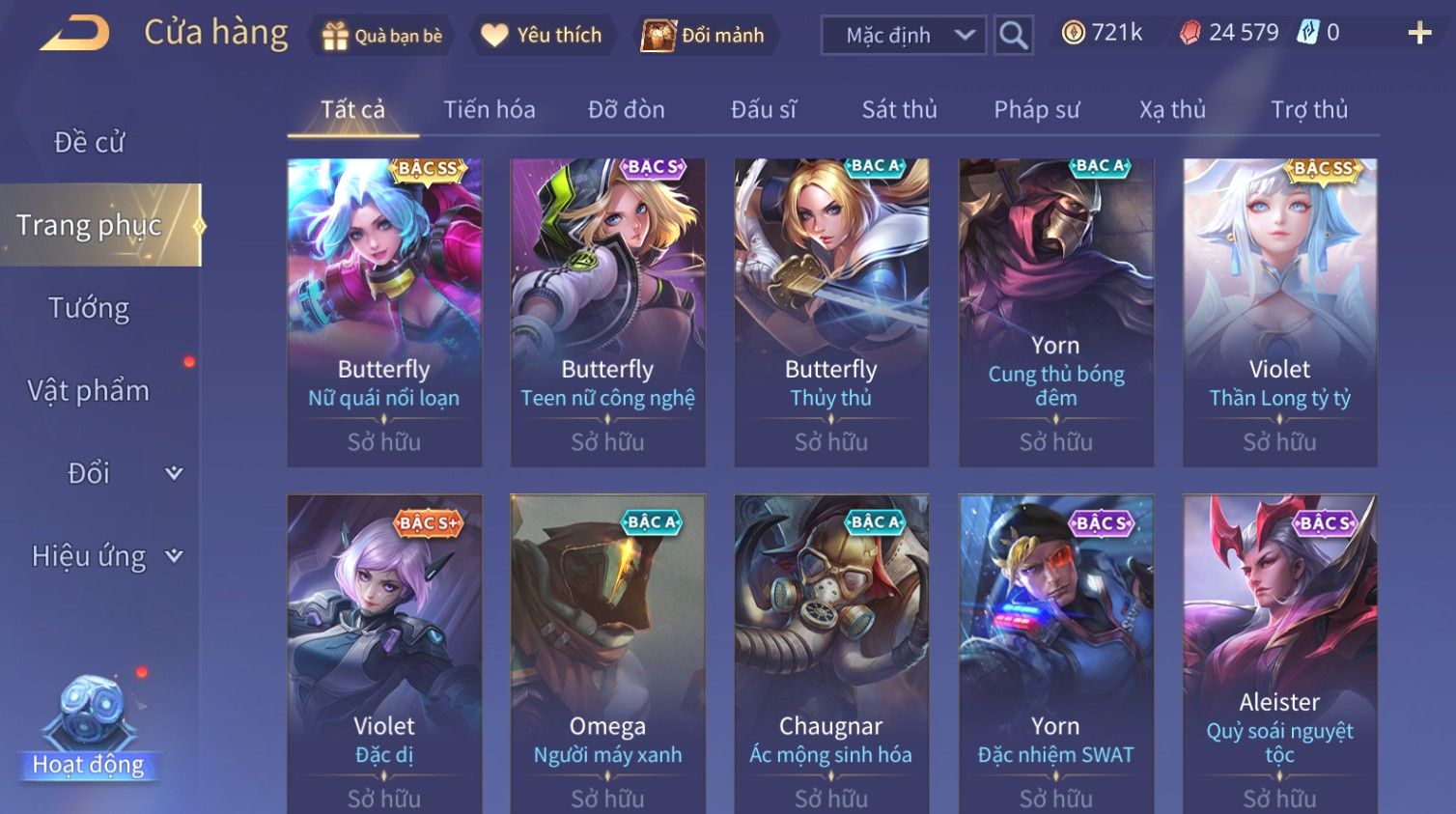Open Tướng in the sidebar
Screen dimensions: 1456x814
point(89,308)
